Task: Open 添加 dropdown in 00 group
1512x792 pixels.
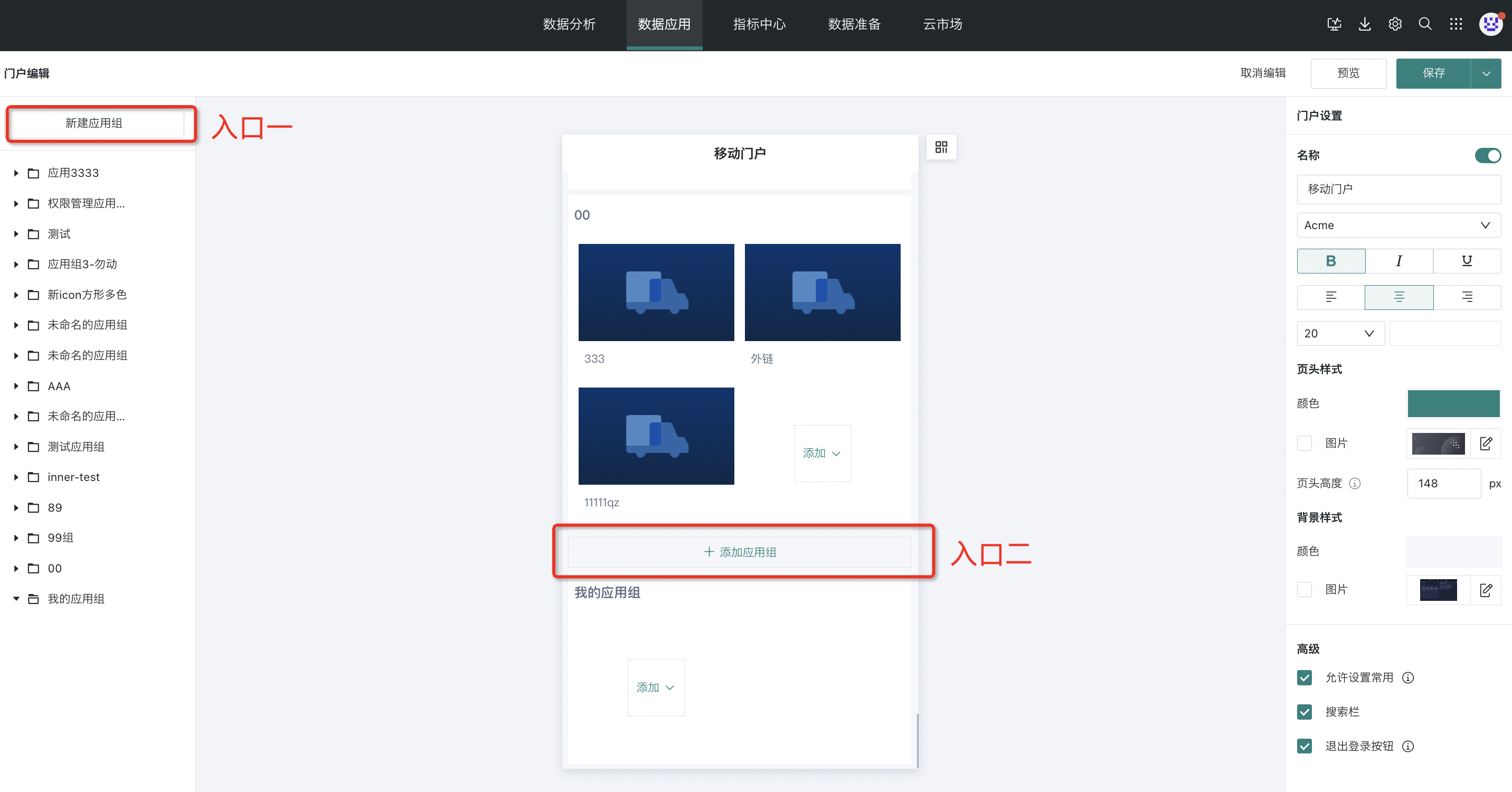Action: 823,453
